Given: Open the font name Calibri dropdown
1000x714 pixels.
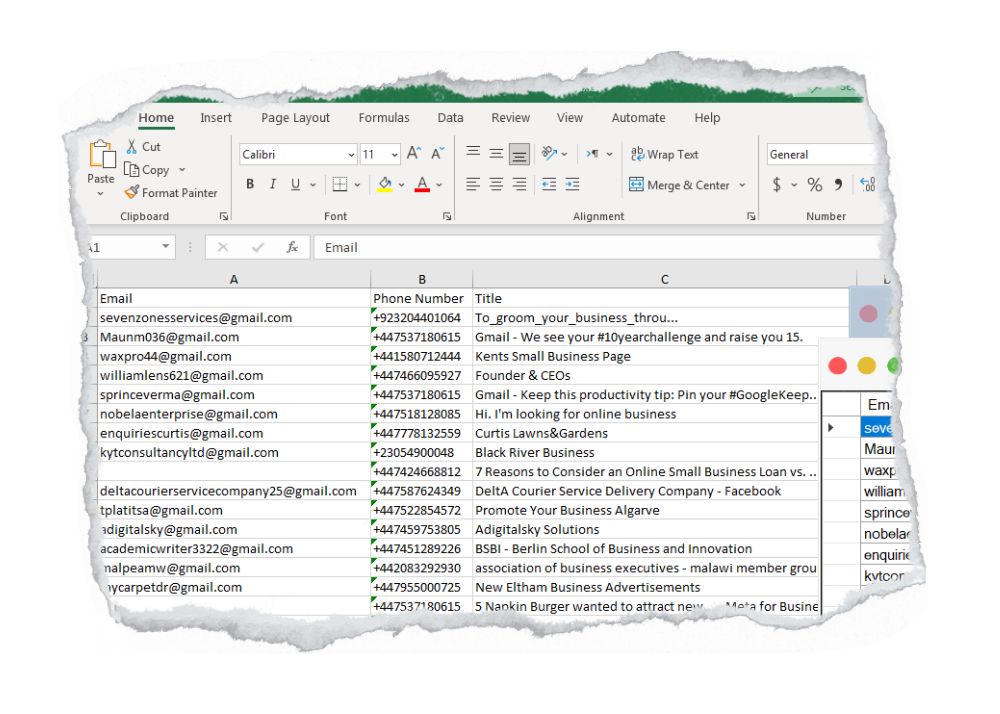Looking at the screenshot, I should (x=351, y=155).
